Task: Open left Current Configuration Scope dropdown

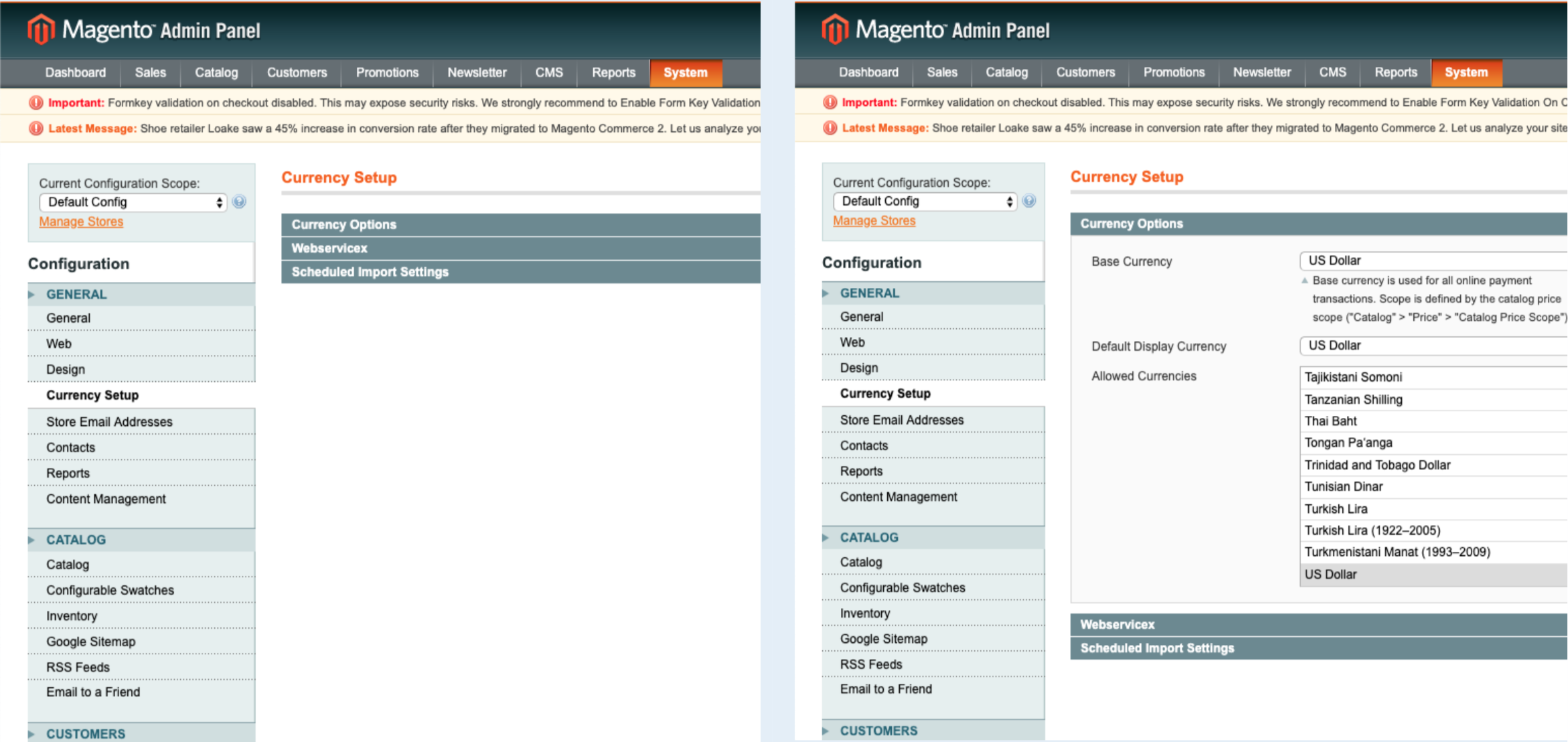Action: coord(133,202)
